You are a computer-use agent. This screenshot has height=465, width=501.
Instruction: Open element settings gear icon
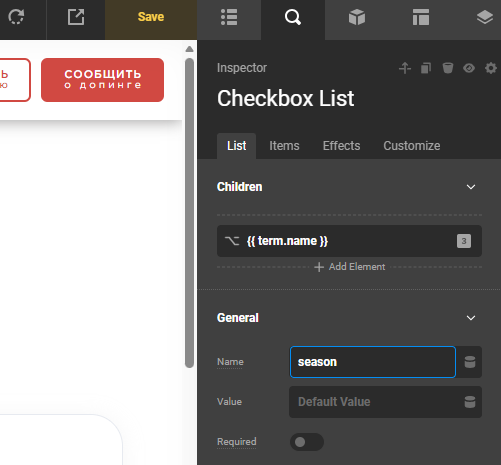[491, 68]
